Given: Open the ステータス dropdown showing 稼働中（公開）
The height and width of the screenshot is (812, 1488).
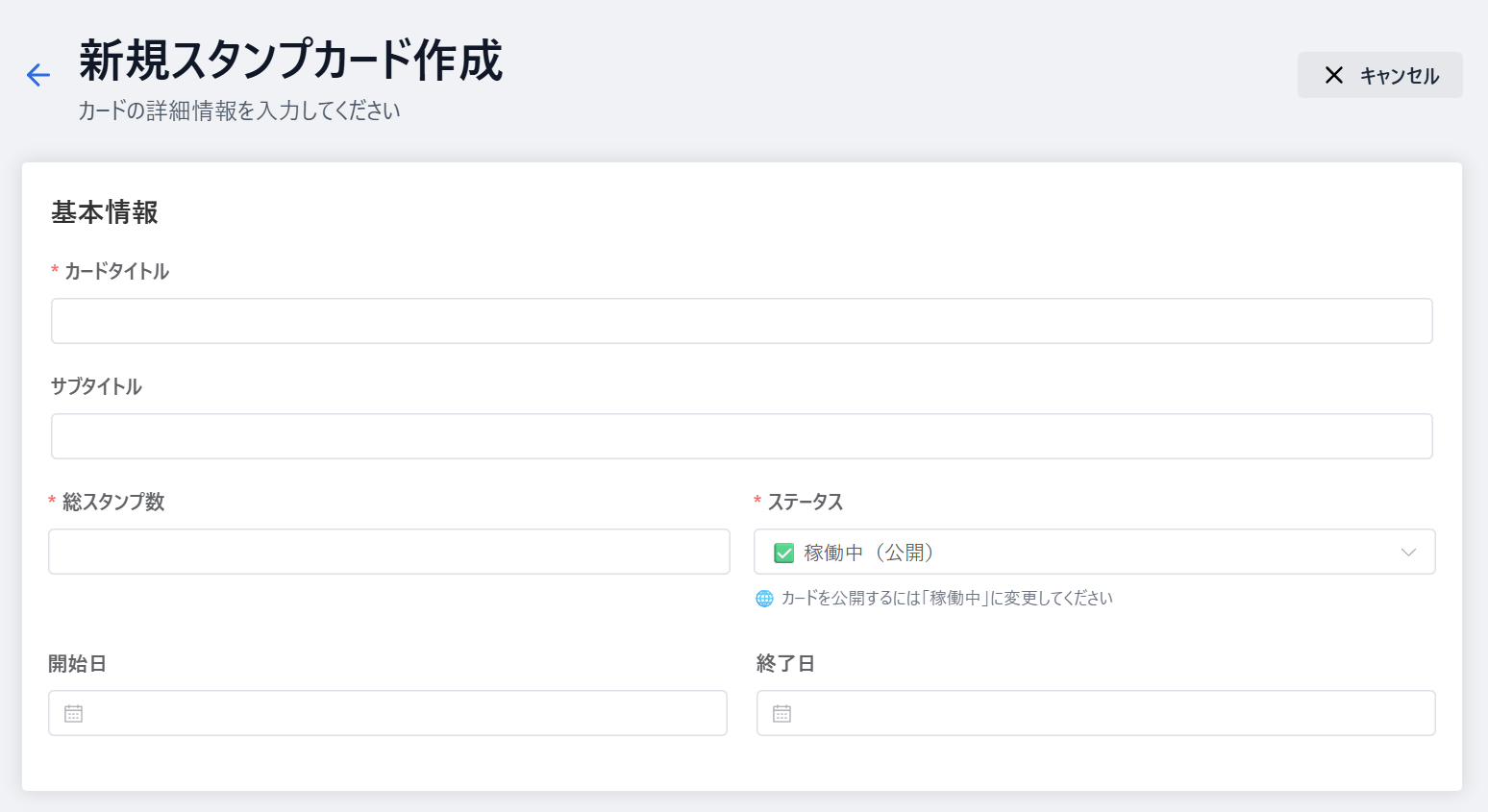Looking at the screenshot, I should [1094, 553].
